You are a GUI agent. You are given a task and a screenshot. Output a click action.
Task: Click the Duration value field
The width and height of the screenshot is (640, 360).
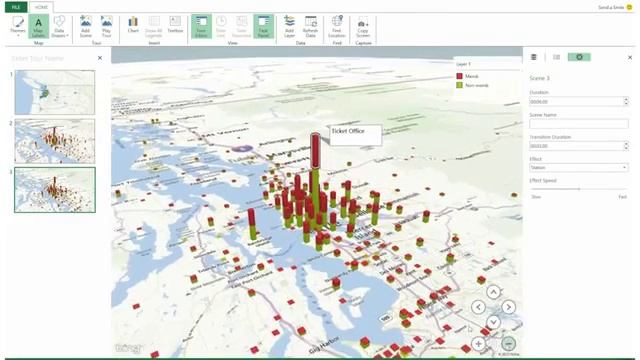[576, 102]
